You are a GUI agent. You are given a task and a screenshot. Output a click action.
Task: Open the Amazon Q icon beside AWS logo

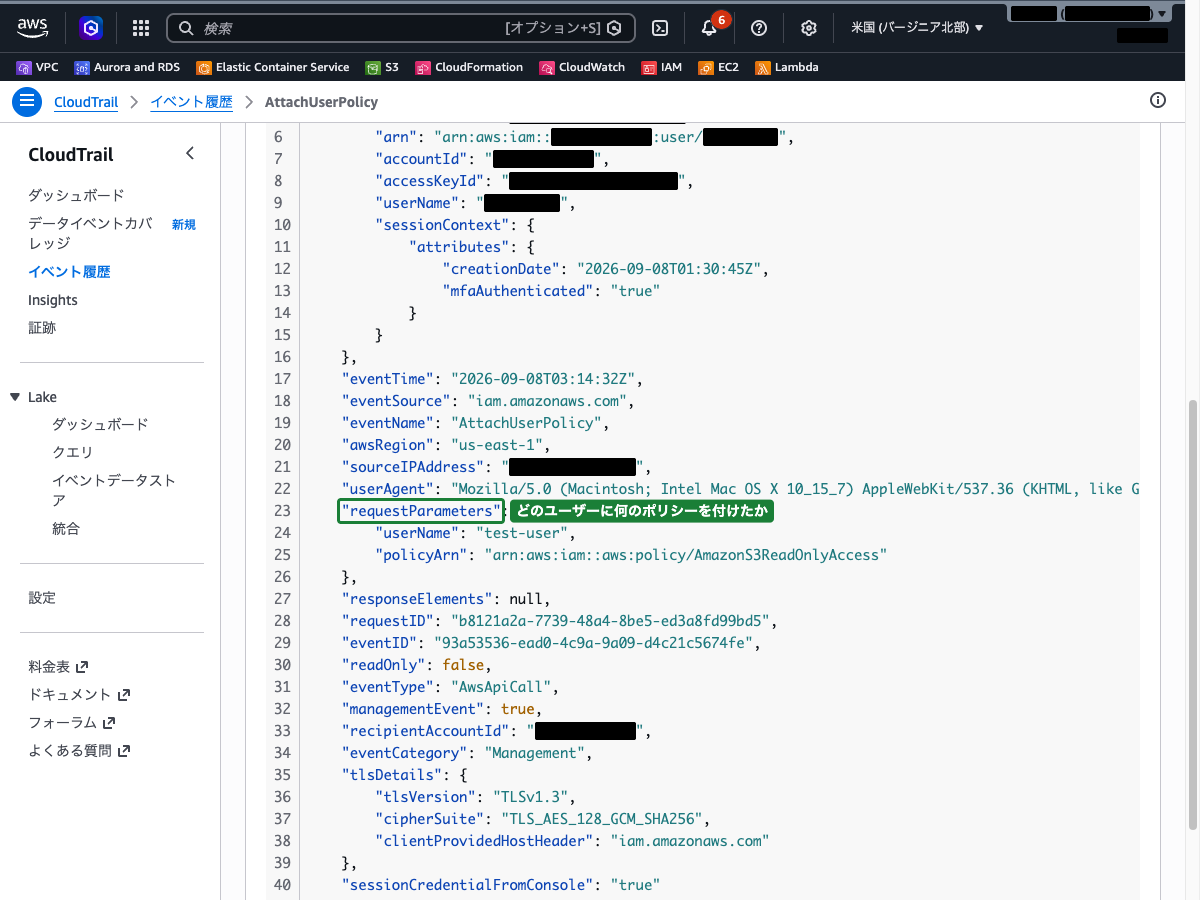pyautogui.click(x=91, y=28)
